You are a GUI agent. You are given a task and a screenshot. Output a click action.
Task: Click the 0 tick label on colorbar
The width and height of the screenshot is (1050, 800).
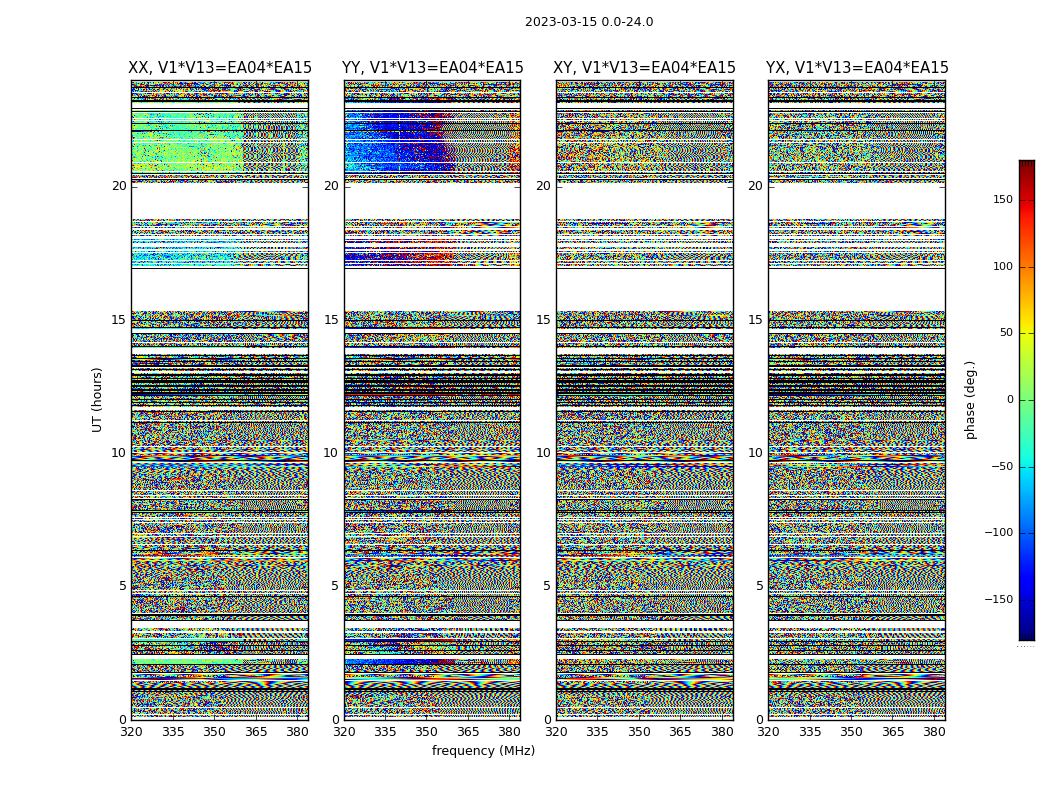tap(1010, 400)
